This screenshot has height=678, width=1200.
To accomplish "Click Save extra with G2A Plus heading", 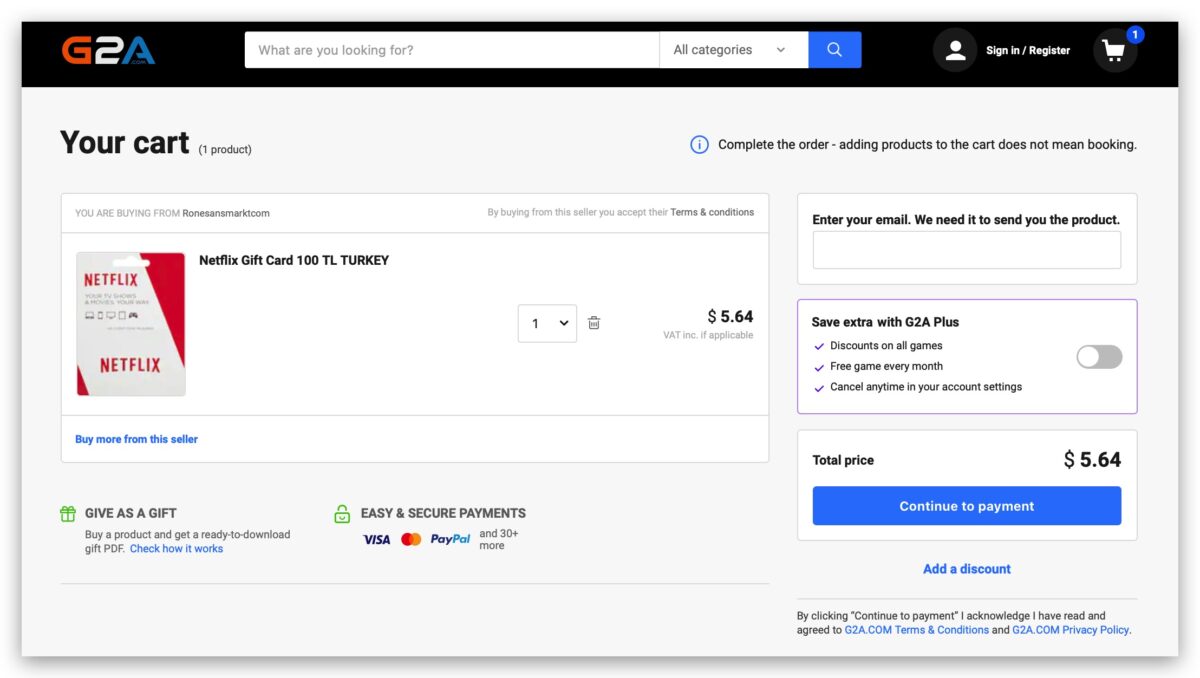I will [886, 322].
